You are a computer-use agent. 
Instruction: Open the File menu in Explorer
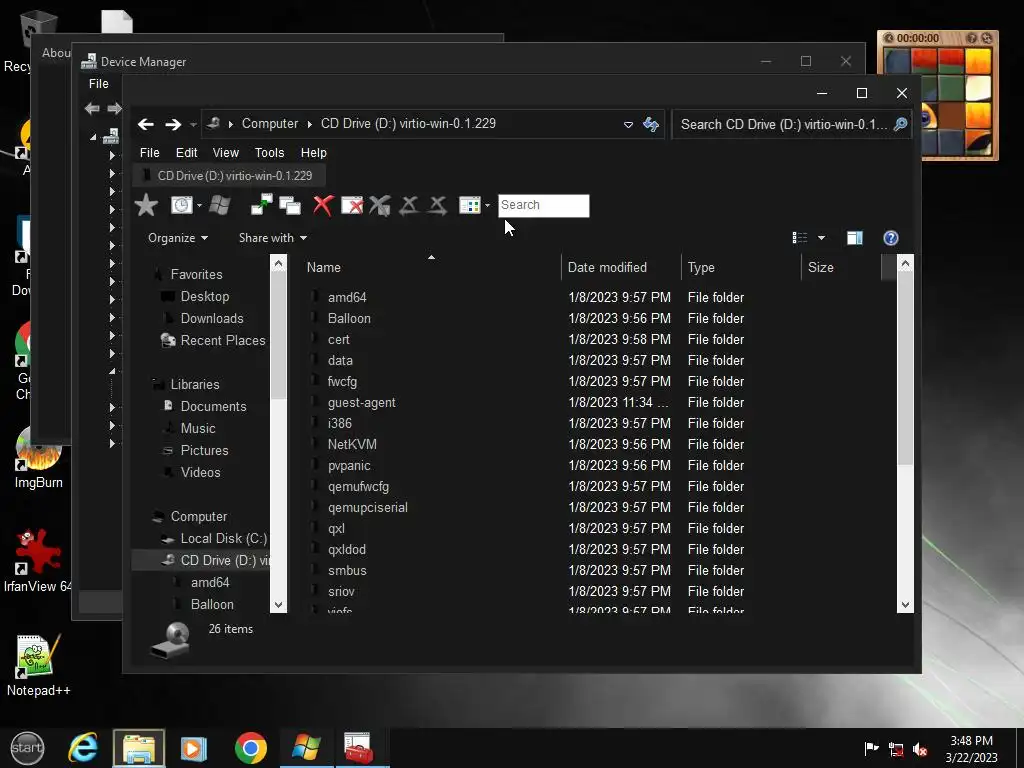[x=150, y=152]
